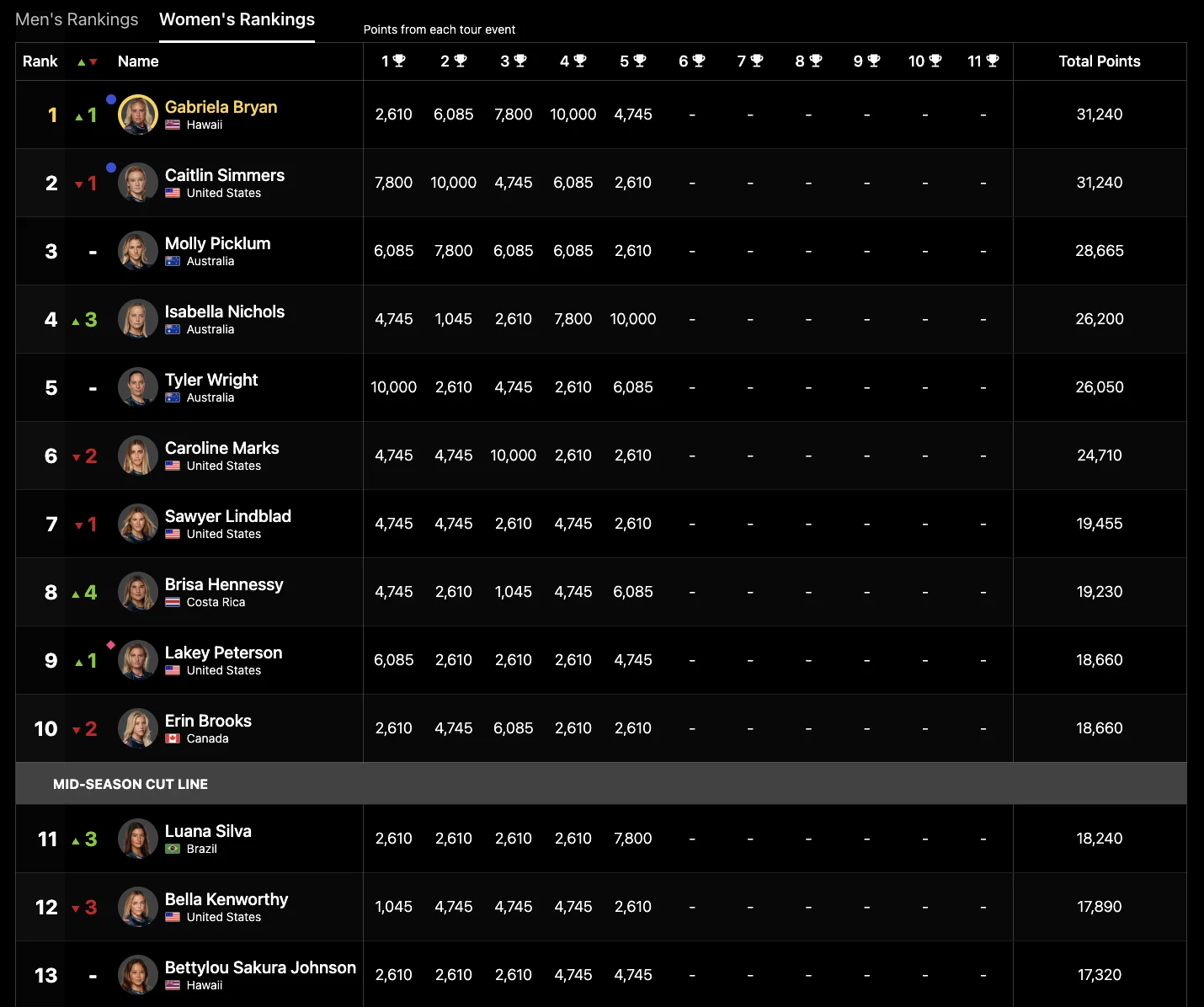Click the Total Points column header
The image size is (1204, 1007).
[1099, 61]
